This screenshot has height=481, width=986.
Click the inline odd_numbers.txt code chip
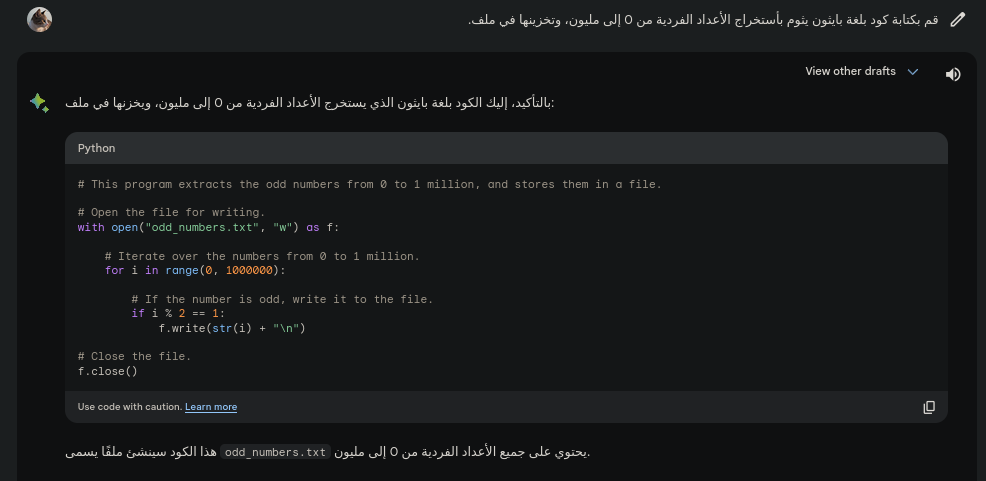[x=275, y=452]
